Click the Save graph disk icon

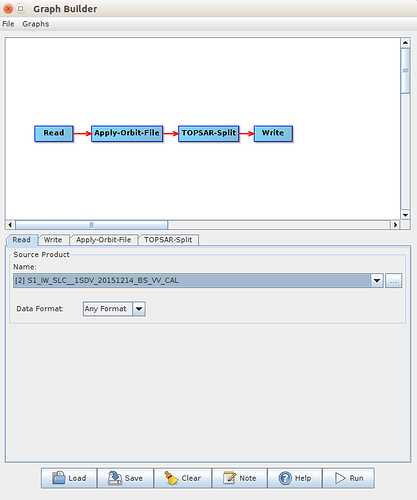pyautogui.click(x=115, y=478)
